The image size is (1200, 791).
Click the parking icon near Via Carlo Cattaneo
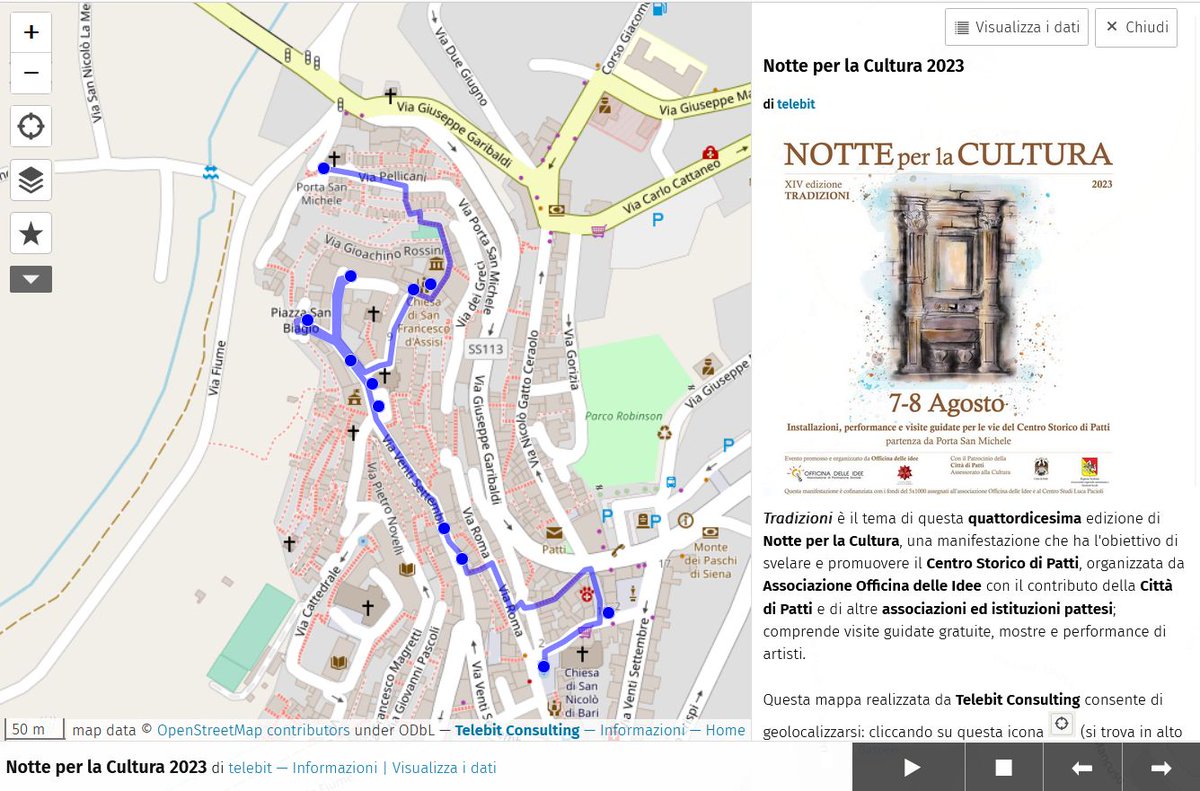click(657, 220)
